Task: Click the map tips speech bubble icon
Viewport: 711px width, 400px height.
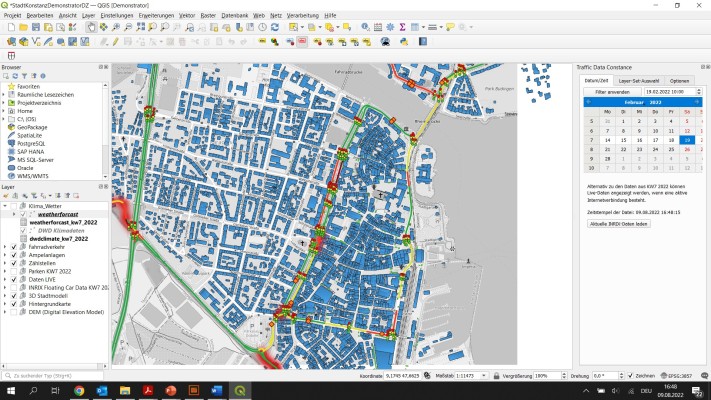Action: (x=450, y=28)
